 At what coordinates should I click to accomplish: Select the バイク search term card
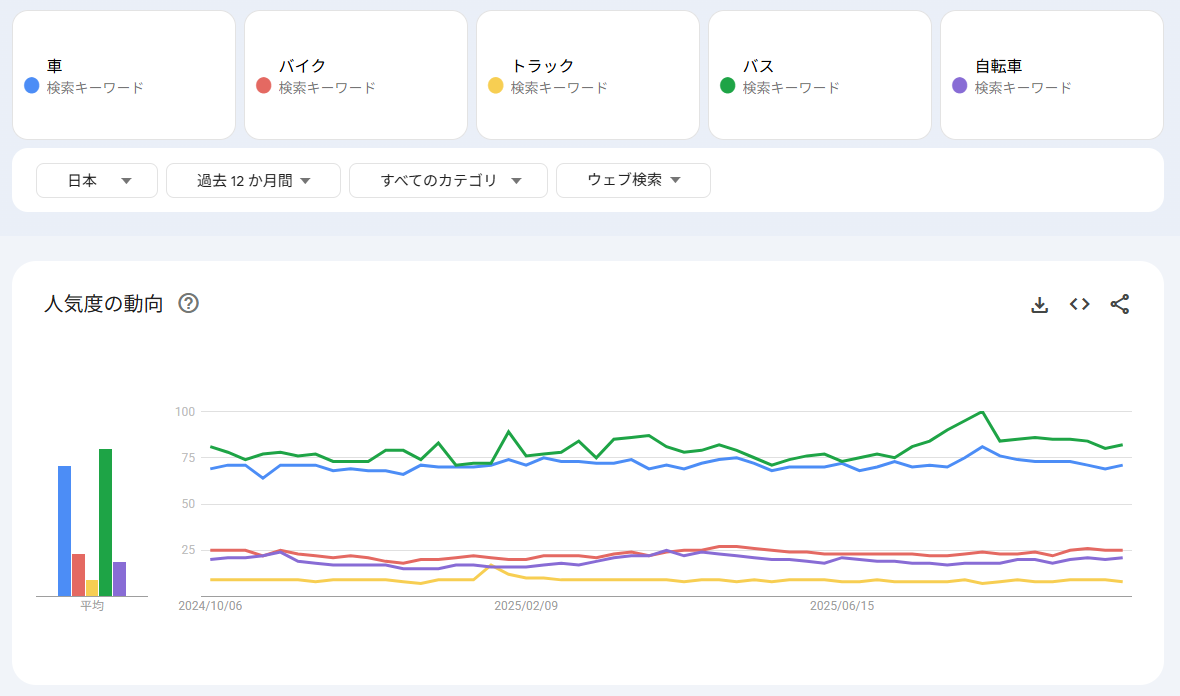[x=356, y=75]
